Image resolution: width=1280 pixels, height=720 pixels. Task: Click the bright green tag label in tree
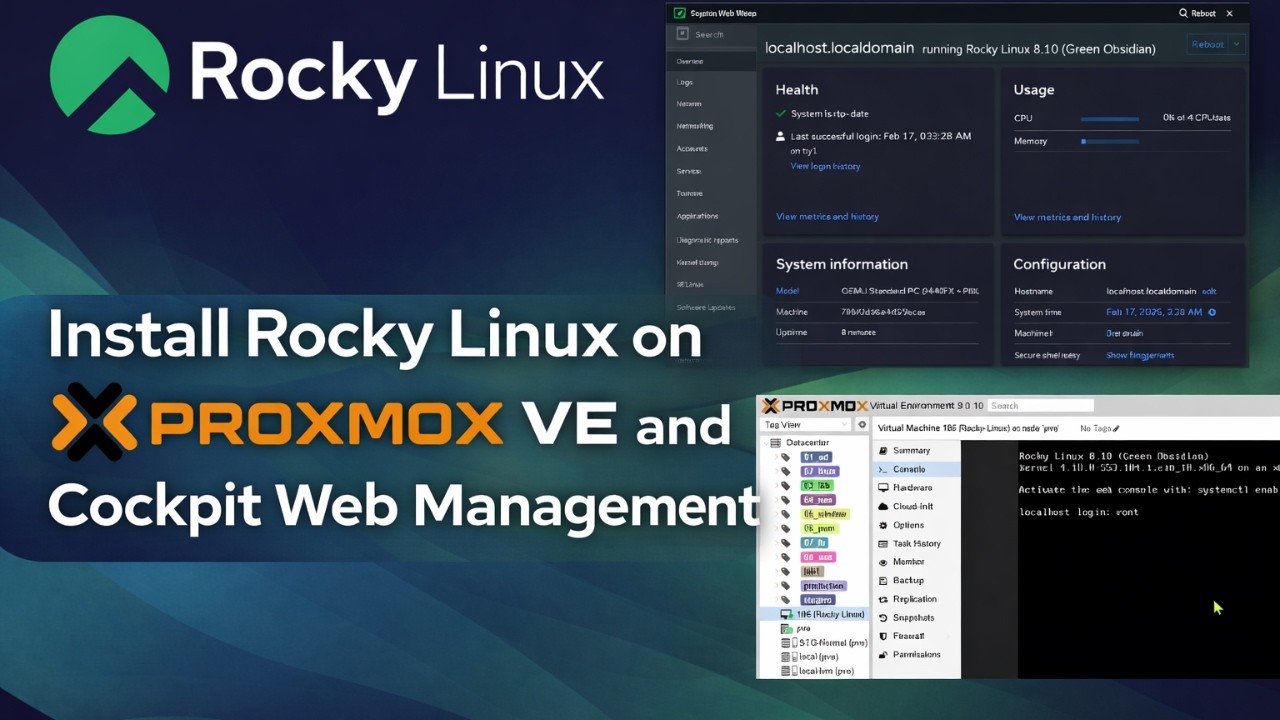[x=816, y=485]
